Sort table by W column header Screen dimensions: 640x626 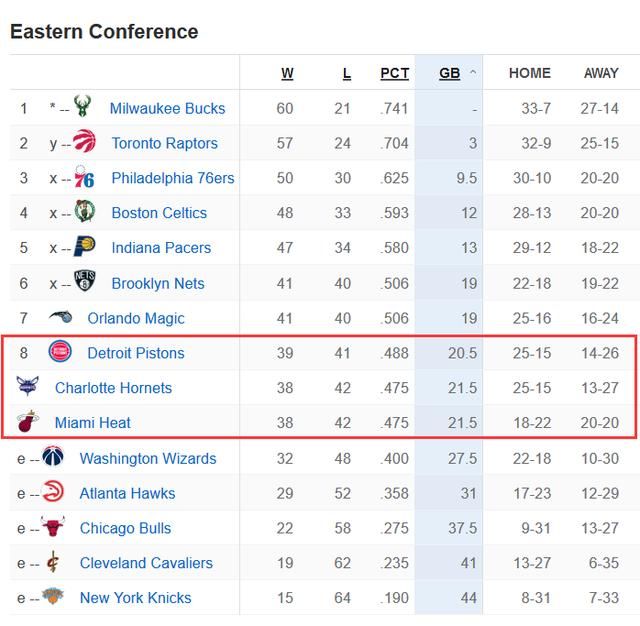click(x=287, y=73)
